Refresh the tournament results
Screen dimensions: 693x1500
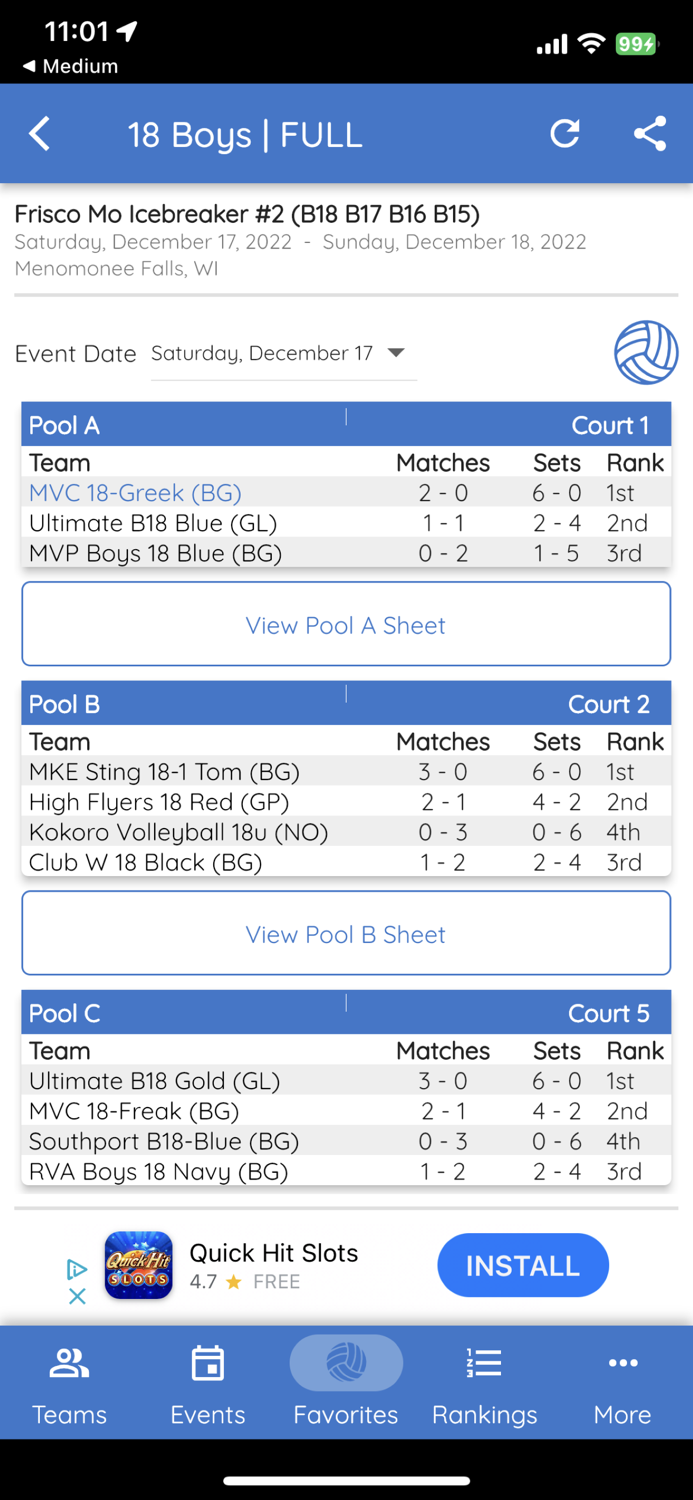[565, 133]
